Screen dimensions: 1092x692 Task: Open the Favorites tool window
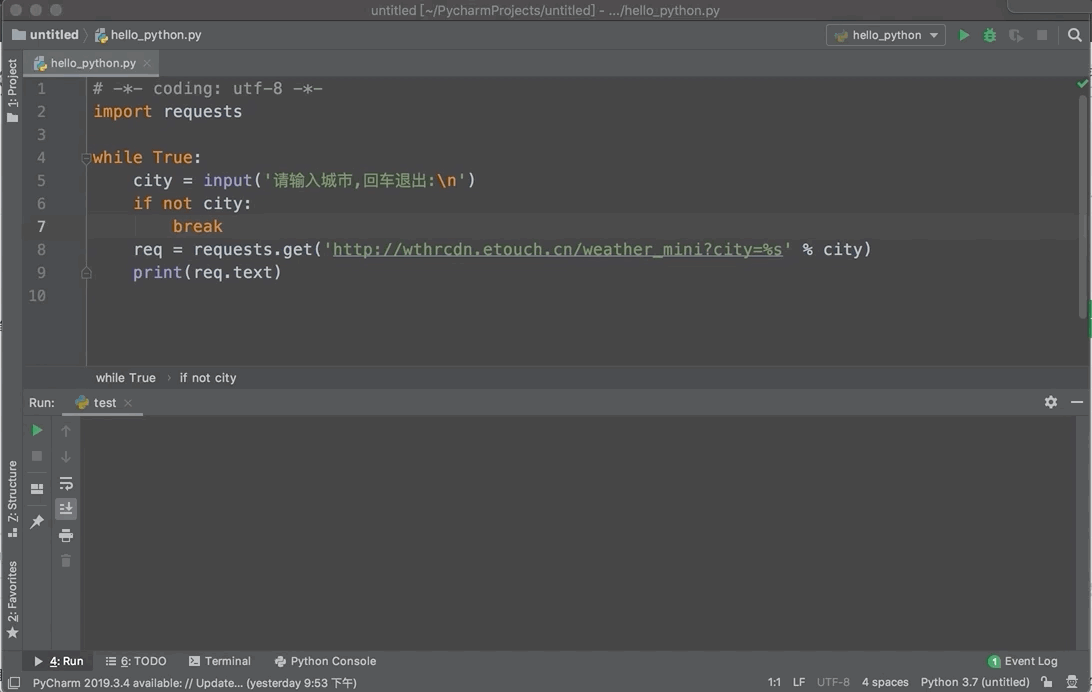tap(12, 599)
